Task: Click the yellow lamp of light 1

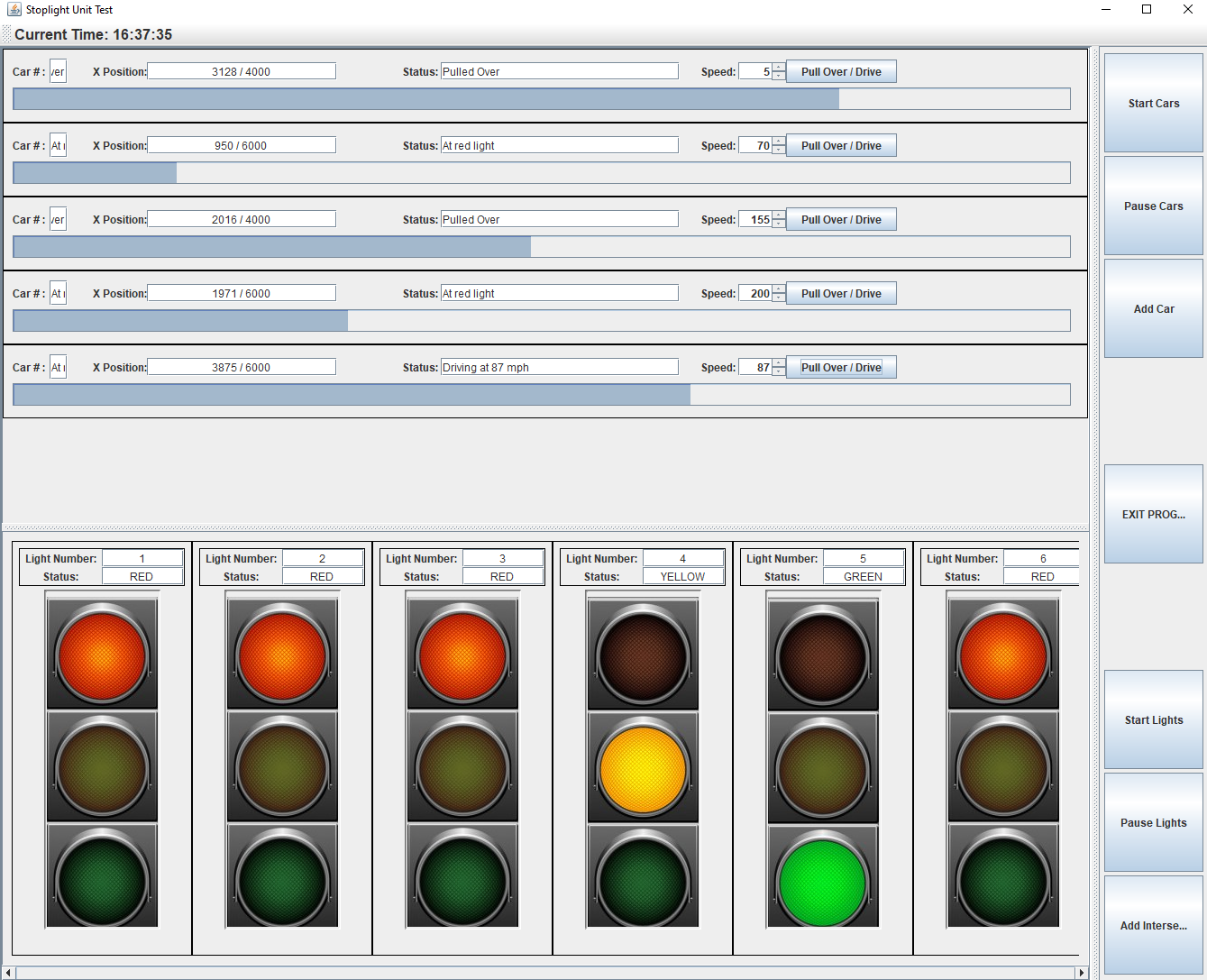Action: tap(102, 767)
